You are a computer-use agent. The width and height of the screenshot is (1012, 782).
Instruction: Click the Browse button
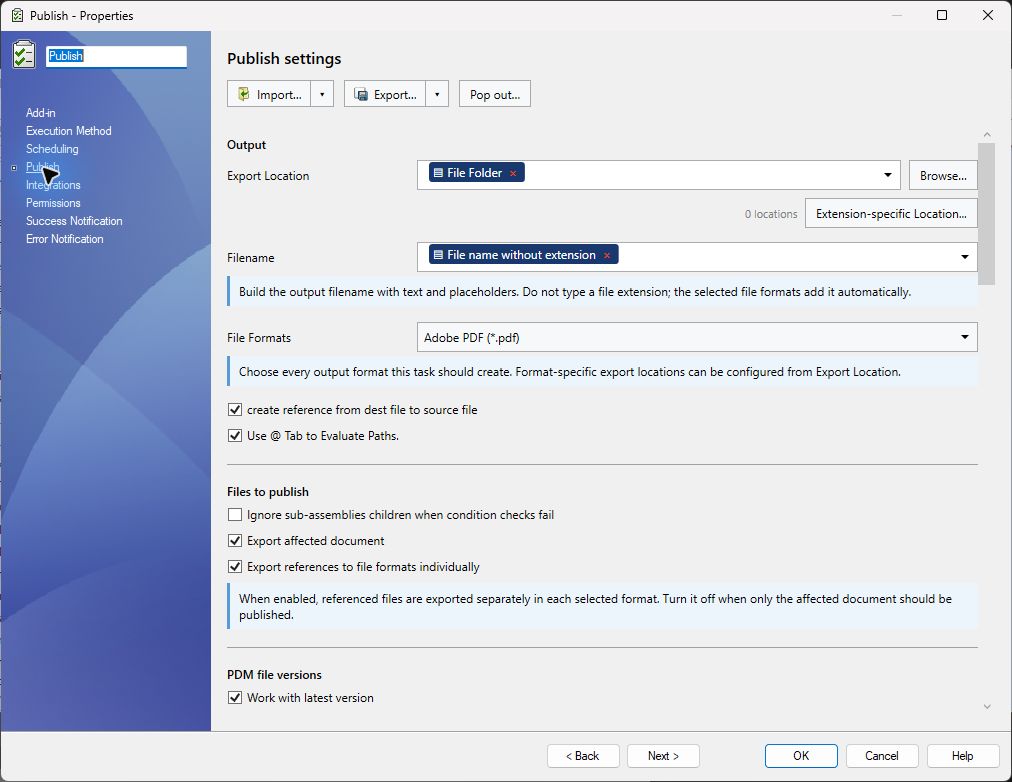pos(943,175)
